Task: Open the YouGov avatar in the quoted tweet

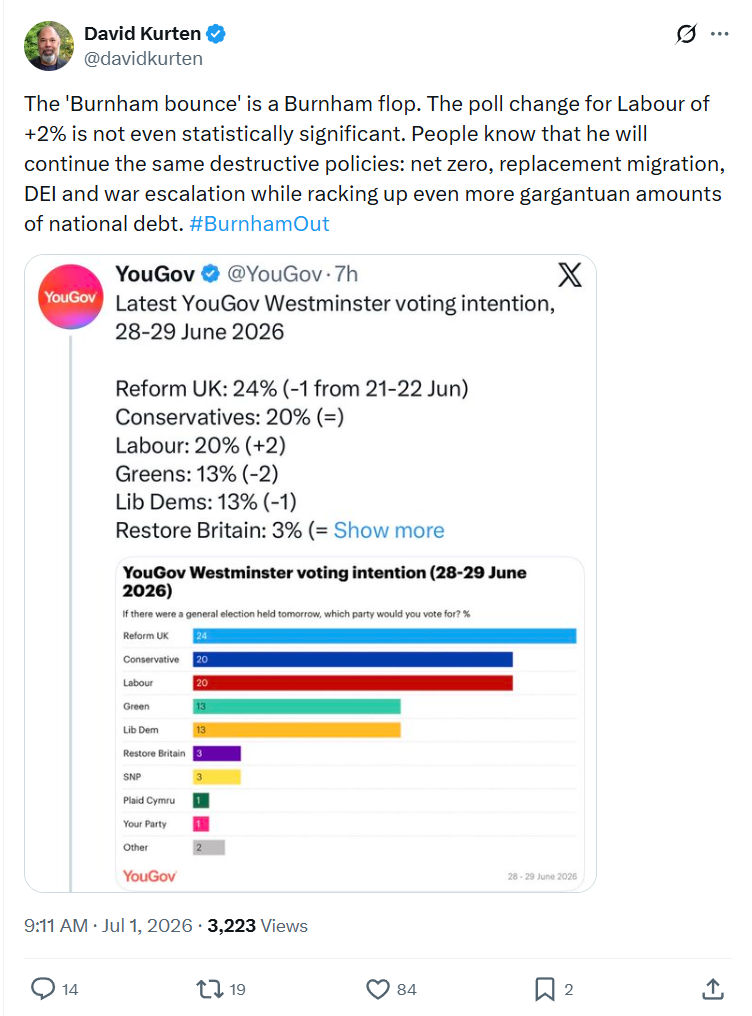Action: [x=71, y=297]
